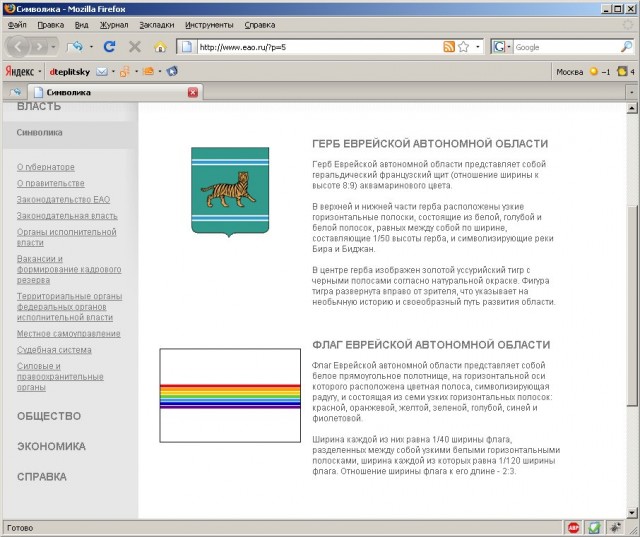Expand the ОБЩЕСТВО sidebar section

point(49,416)
